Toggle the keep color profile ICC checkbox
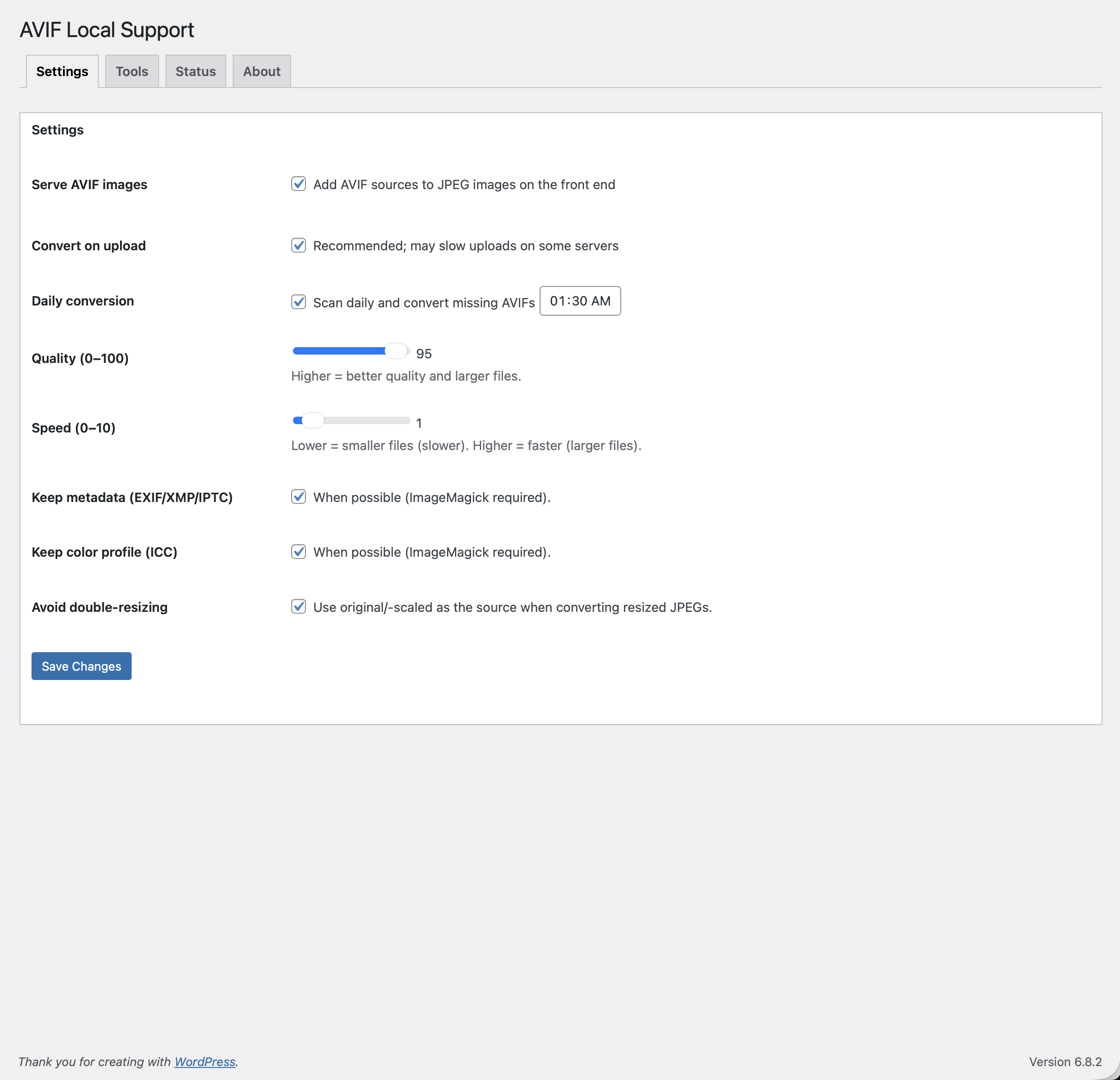 (x=299, y=552)
